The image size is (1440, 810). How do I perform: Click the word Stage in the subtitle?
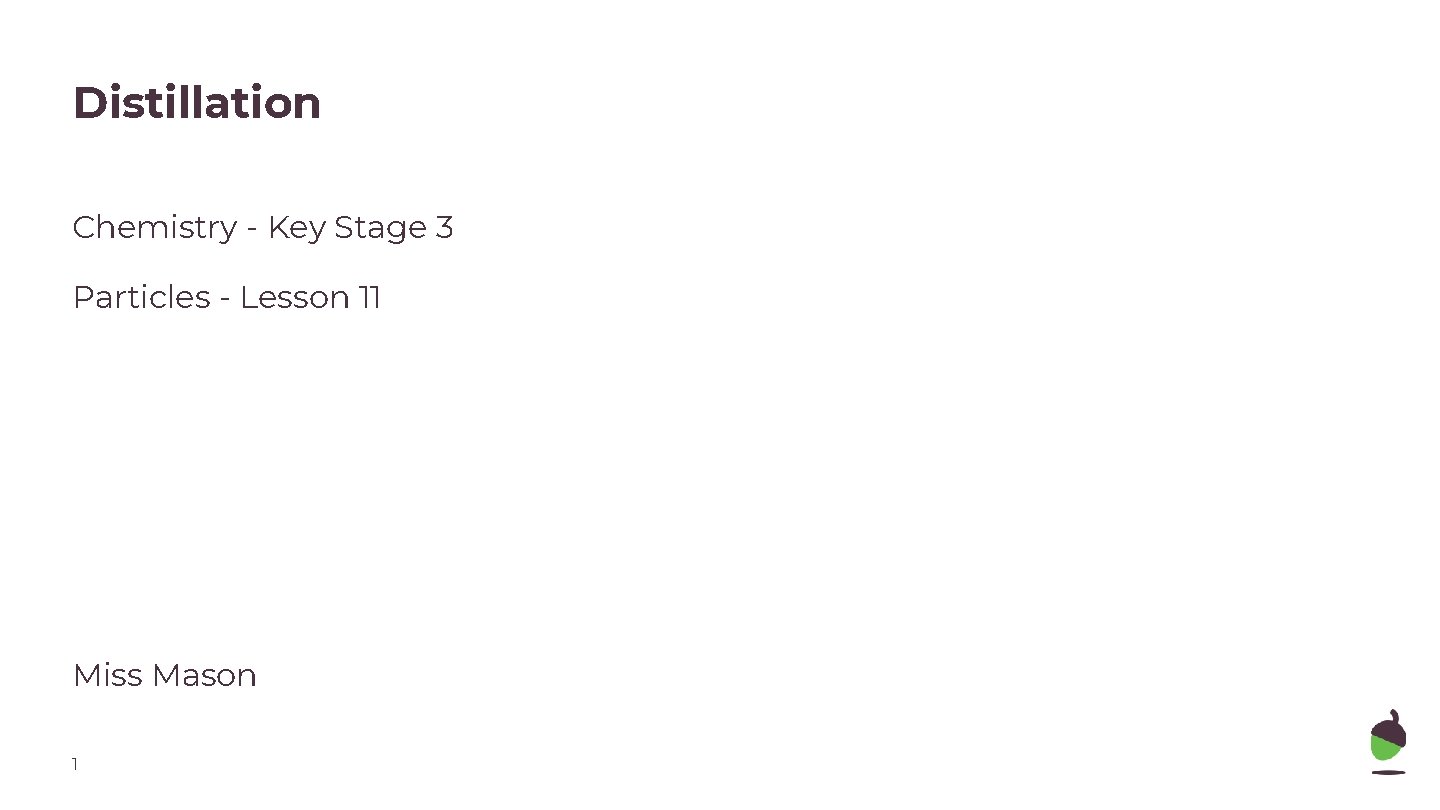pyautogui.click(x=380, y=228)
